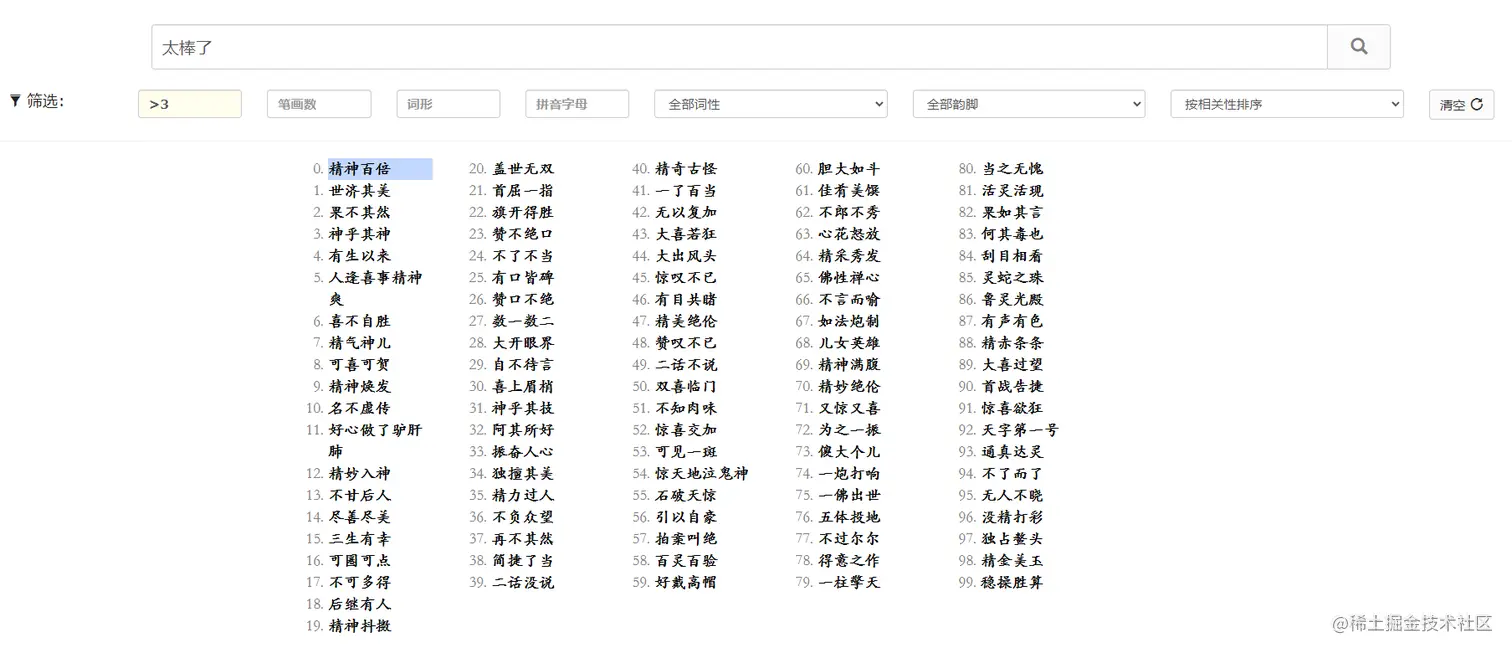Click the result 当之无愧
Screen dimensions: 1512x653
click(1013, 169)
